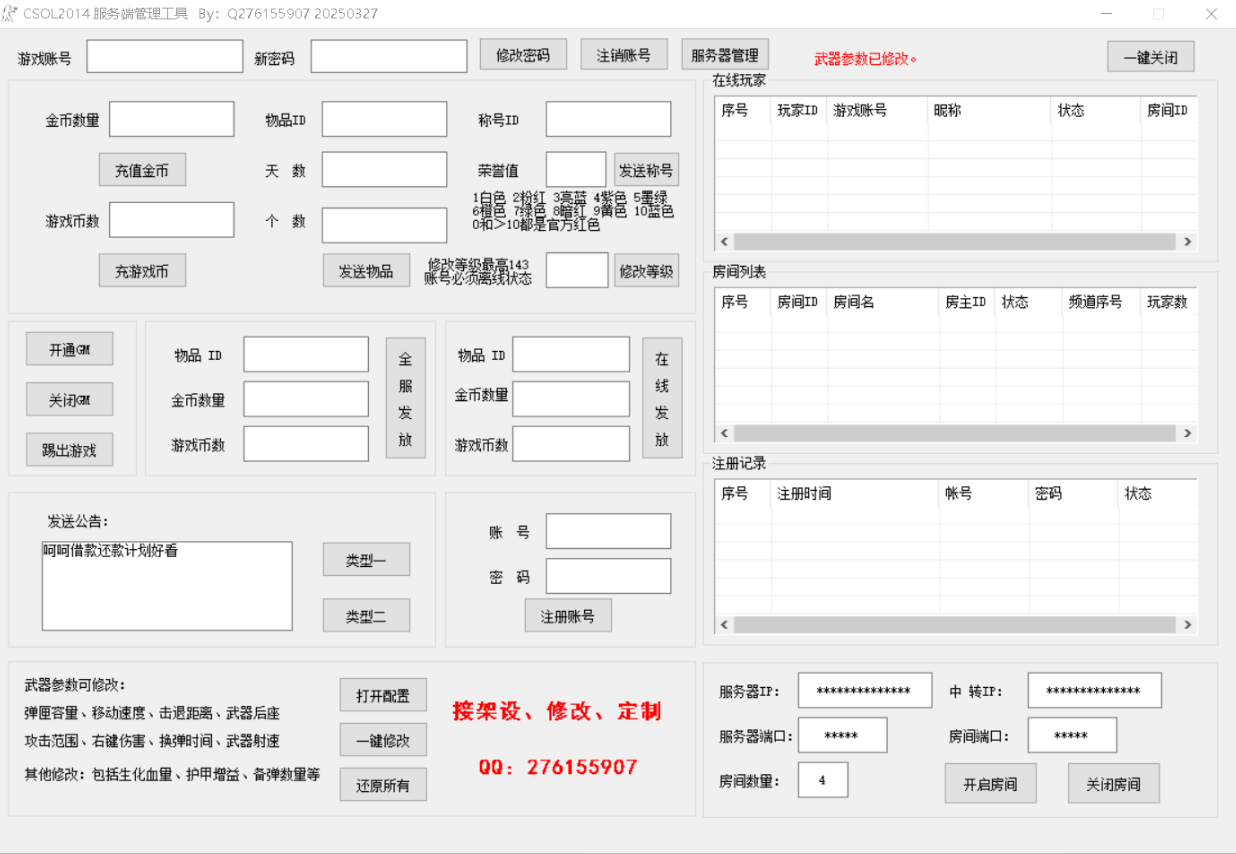Click into the 天数 input field

pyautogui.click(x=384, y=170)
